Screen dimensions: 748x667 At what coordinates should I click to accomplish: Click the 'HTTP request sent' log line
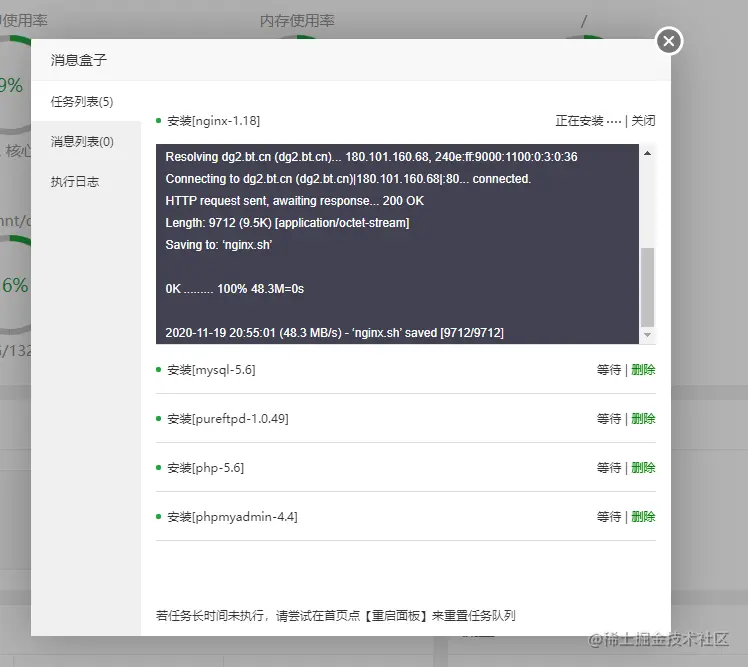294,201
